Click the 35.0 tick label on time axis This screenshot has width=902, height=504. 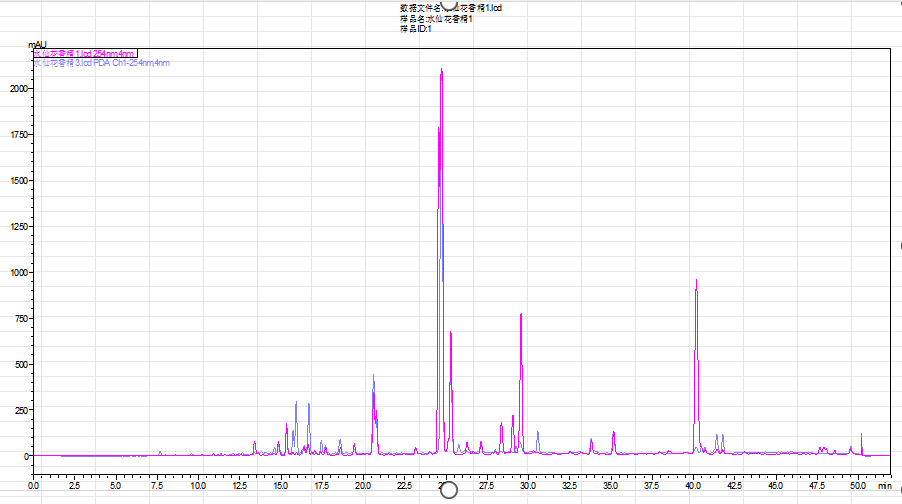pyautogui.click(x=610, y=485)
